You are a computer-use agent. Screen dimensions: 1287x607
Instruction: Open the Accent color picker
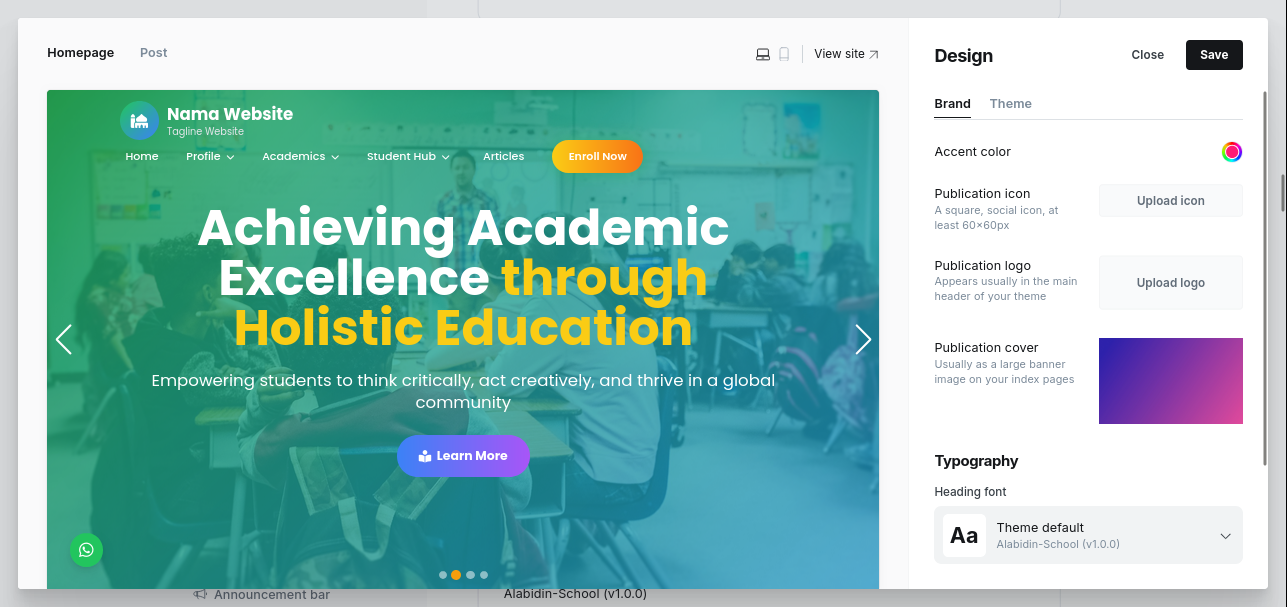(1232, 152)
